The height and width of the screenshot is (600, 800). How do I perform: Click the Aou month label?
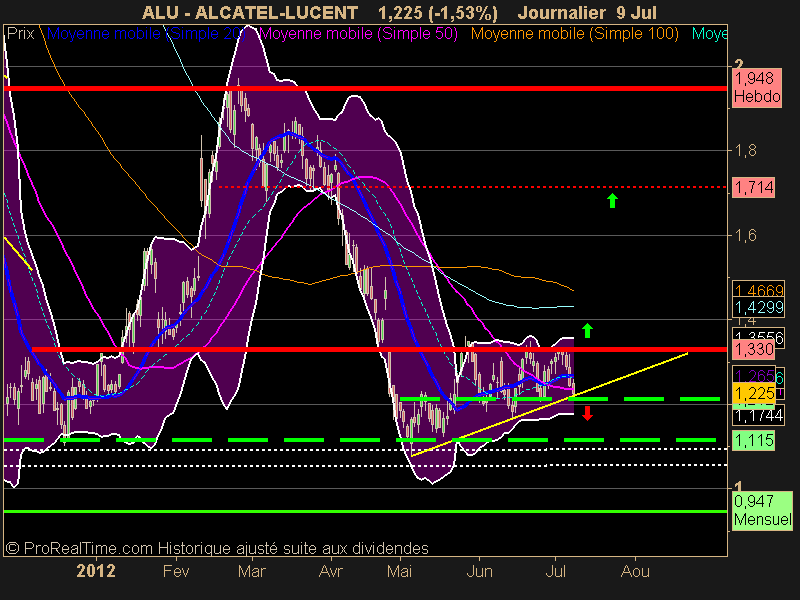[635, 571]
